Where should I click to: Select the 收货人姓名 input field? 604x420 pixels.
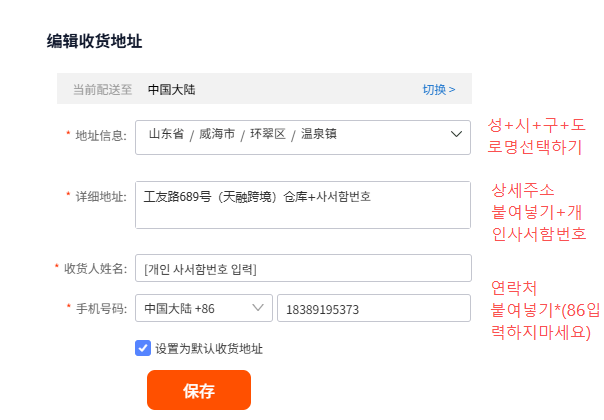point(303,268)
